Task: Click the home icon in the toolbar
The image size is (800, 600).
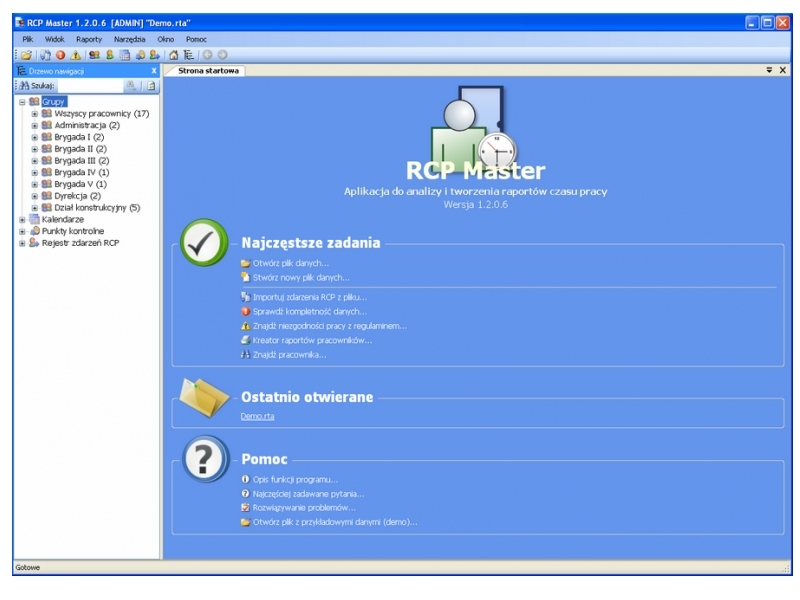Action: coord(174,55)
